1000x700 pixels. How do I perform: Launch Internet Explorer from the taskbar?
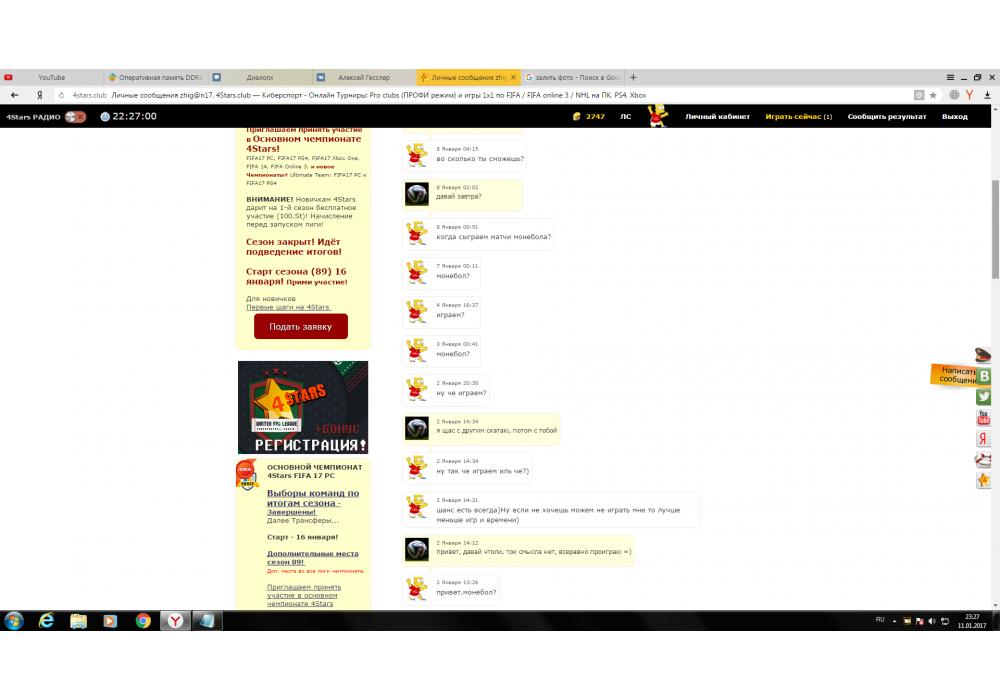point(46,620)
